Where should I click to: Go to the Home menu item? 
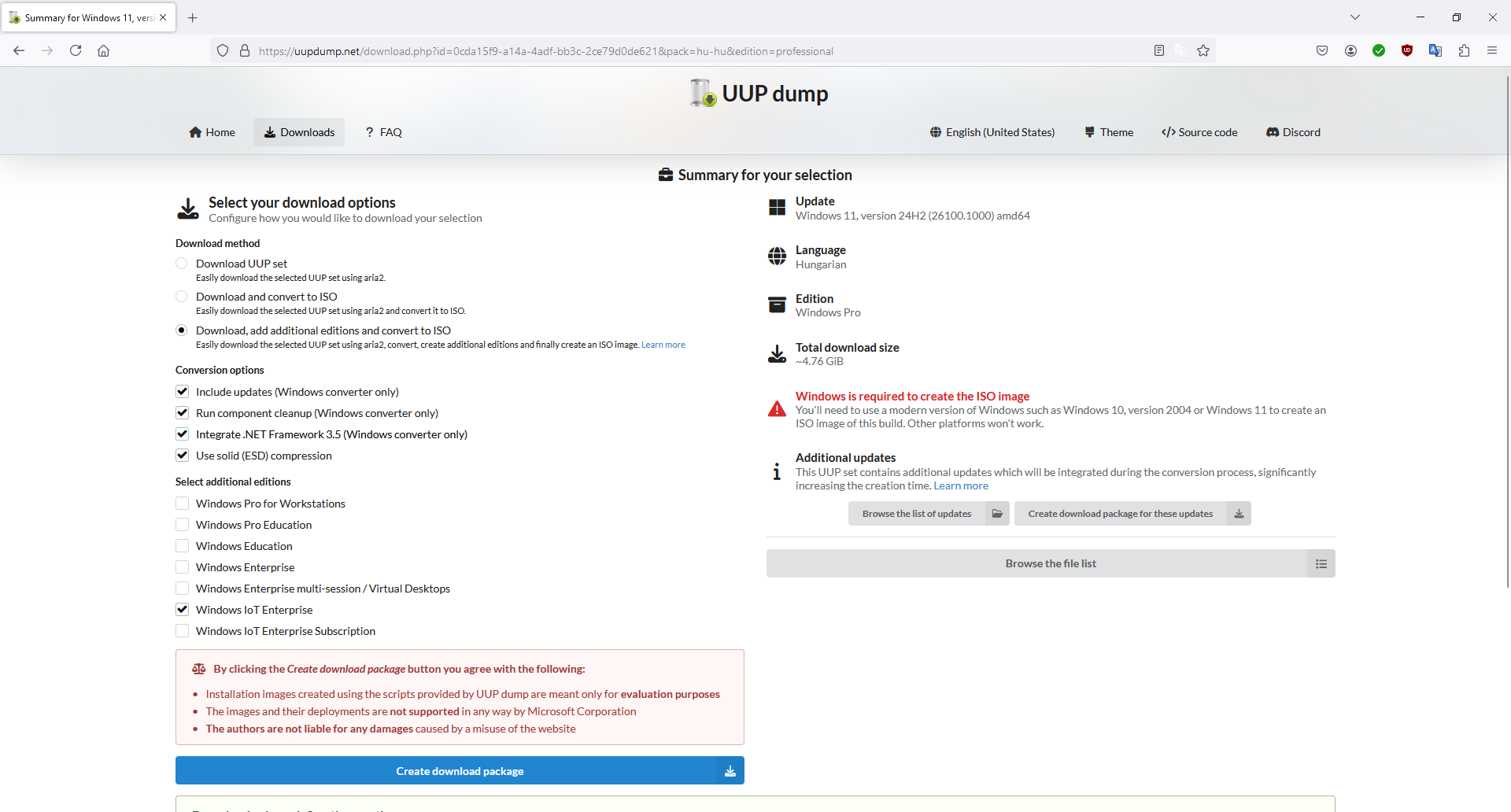(x=212, y=132)
